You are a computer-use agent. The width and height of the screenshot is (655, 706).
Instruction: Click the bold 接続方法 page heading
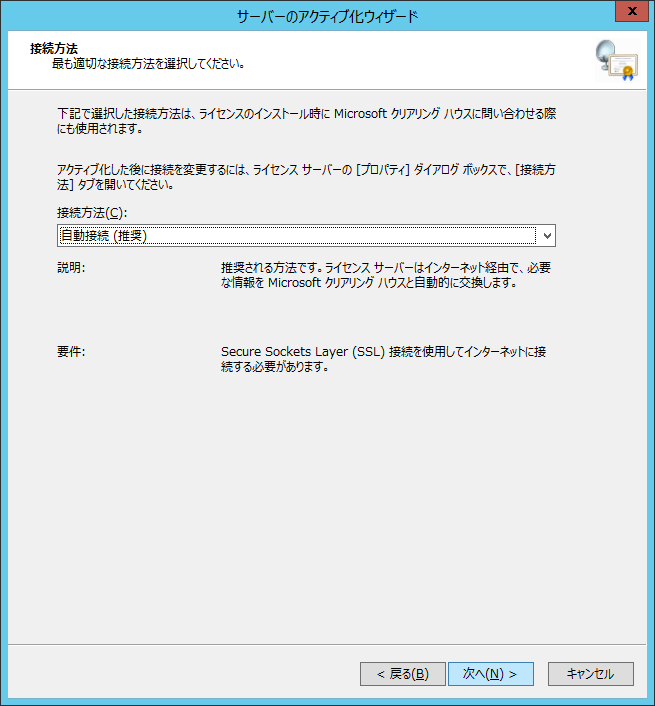pyautogui.click(x=54, y=48)
